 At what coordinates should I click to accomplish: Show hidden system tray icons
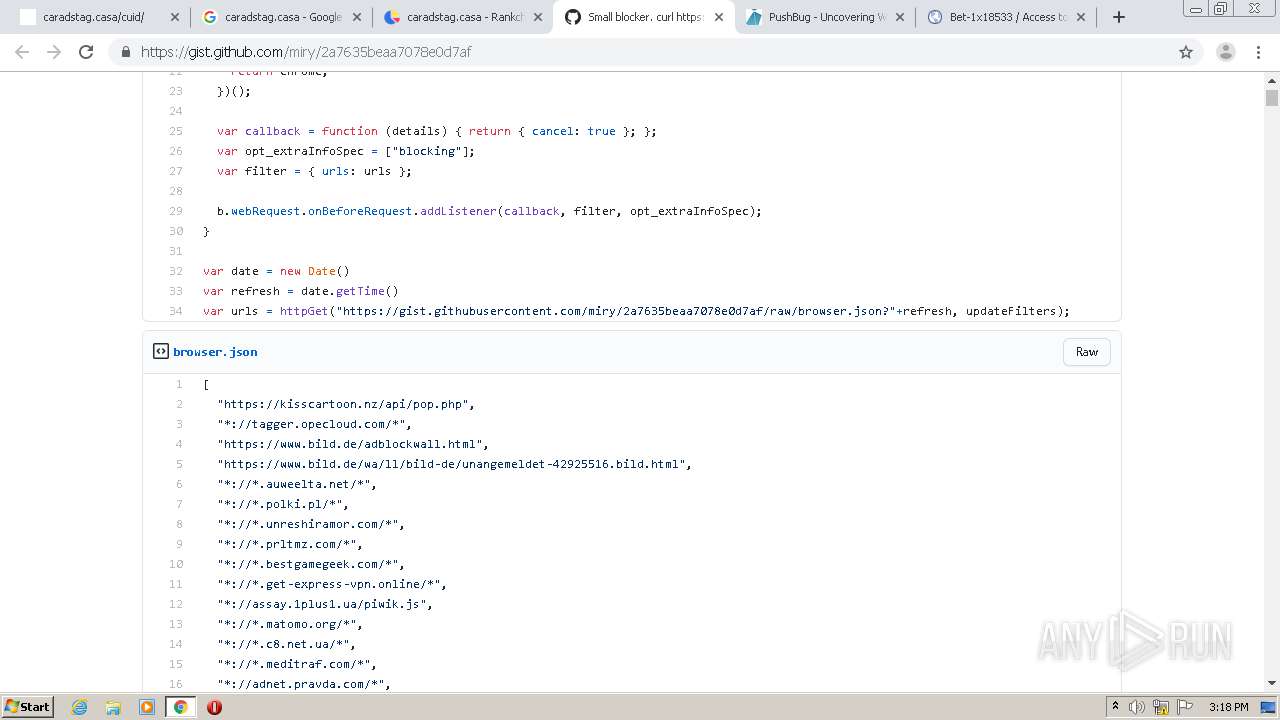1115,707
